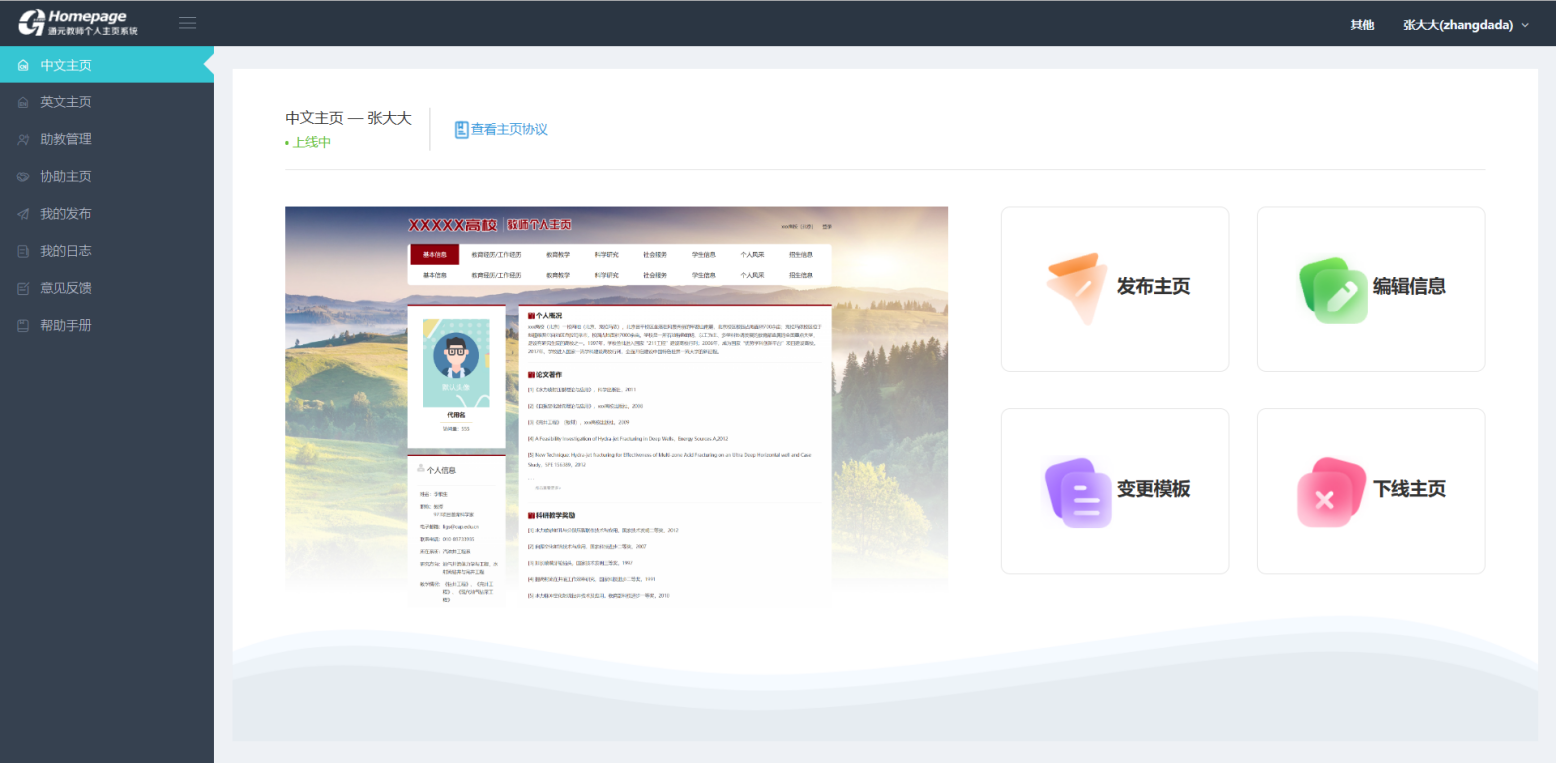Image resolution: width=1556 pixels, height=763 pixels.
Task: Expand the 张大大(zhangdada) user dropdown
Action: coord(1465,25)
